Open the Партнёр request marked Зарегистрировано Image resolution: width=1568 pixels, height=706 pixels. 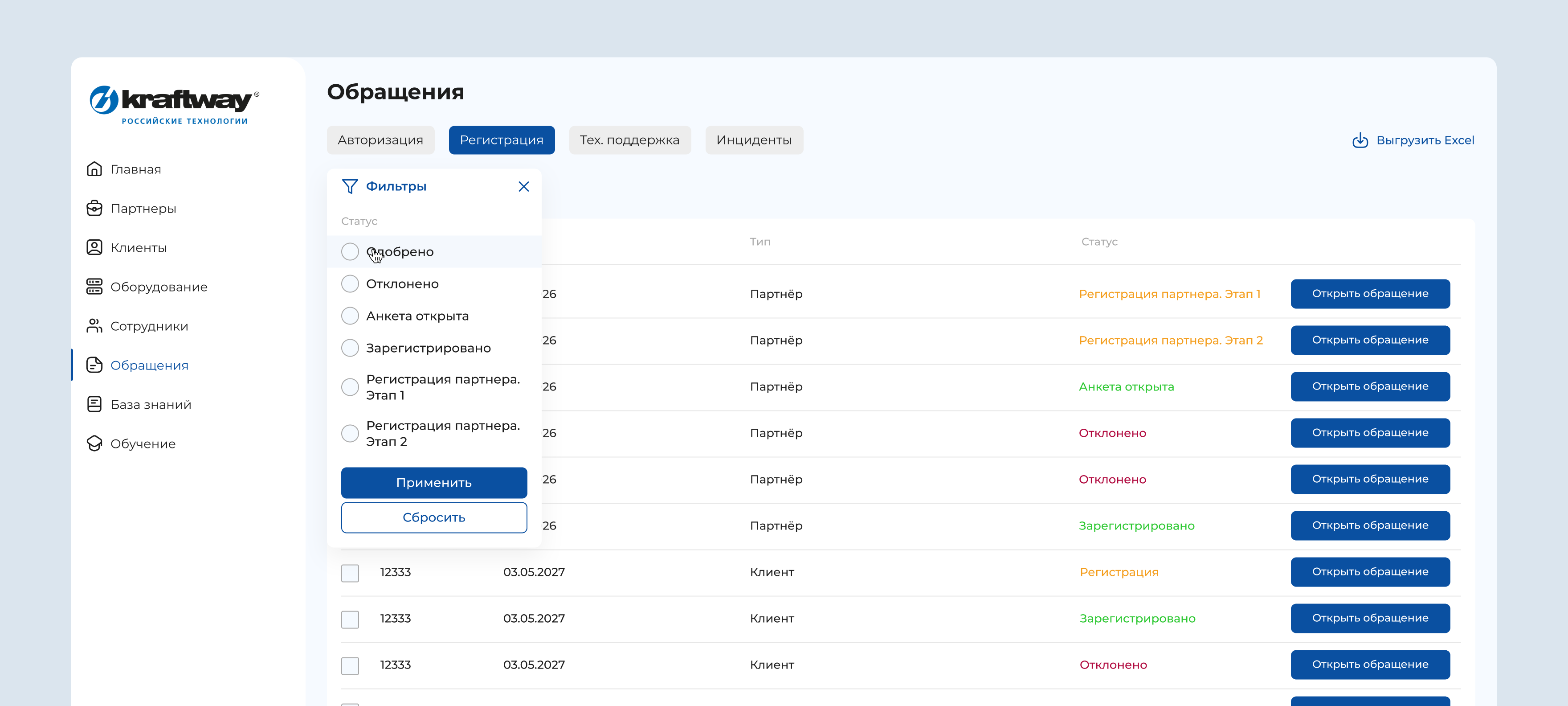(x=1370, y=525)
